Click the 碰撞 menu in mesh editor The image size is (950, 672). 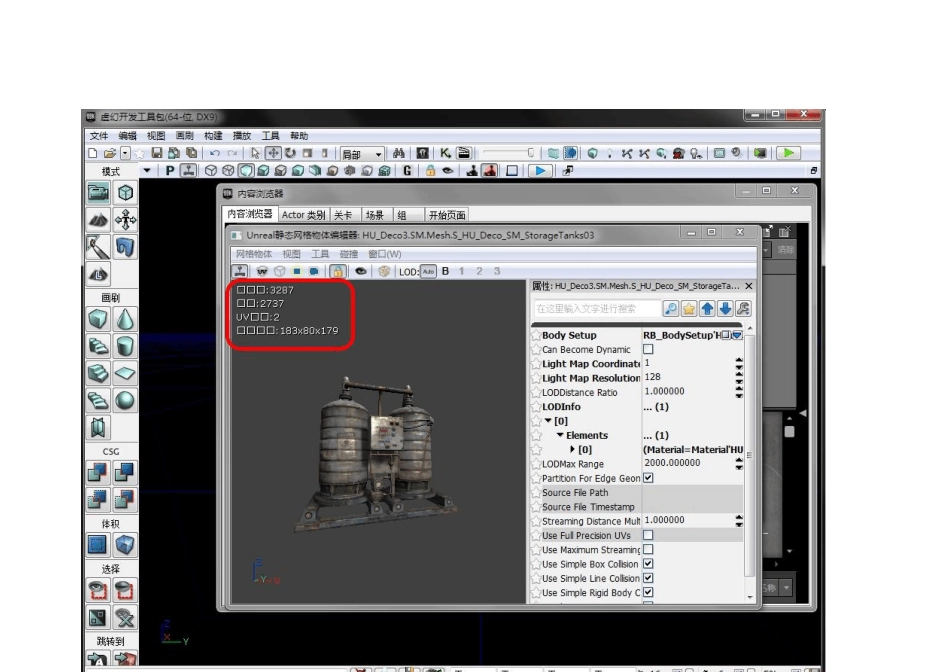point(348,254)
